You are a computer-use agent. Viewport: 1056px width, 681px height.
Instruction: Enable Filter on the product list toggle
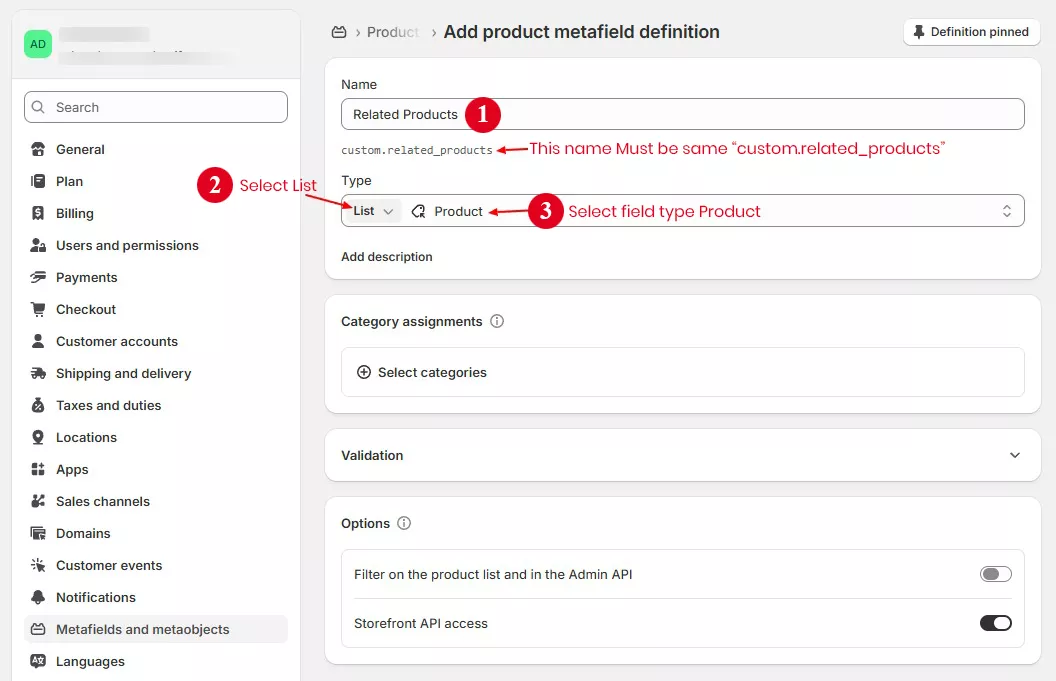(995, 574)
